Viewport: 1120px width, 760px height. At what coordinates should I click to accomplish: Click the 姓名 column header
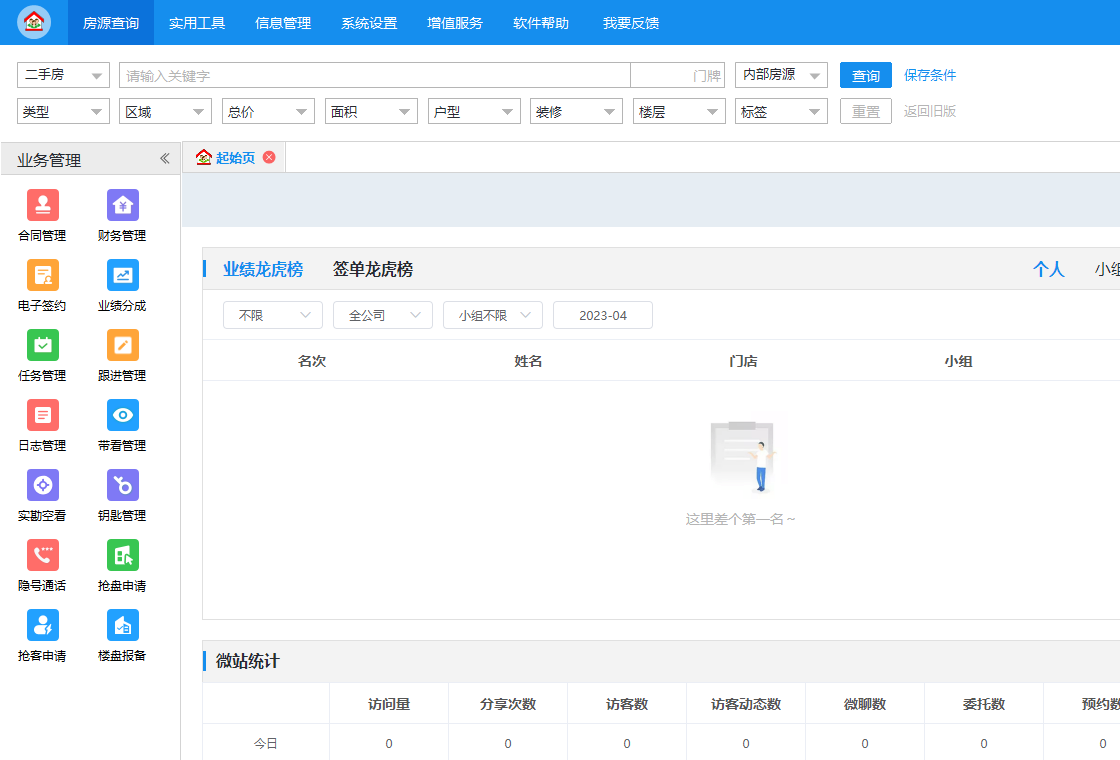[x=528, y=361]
